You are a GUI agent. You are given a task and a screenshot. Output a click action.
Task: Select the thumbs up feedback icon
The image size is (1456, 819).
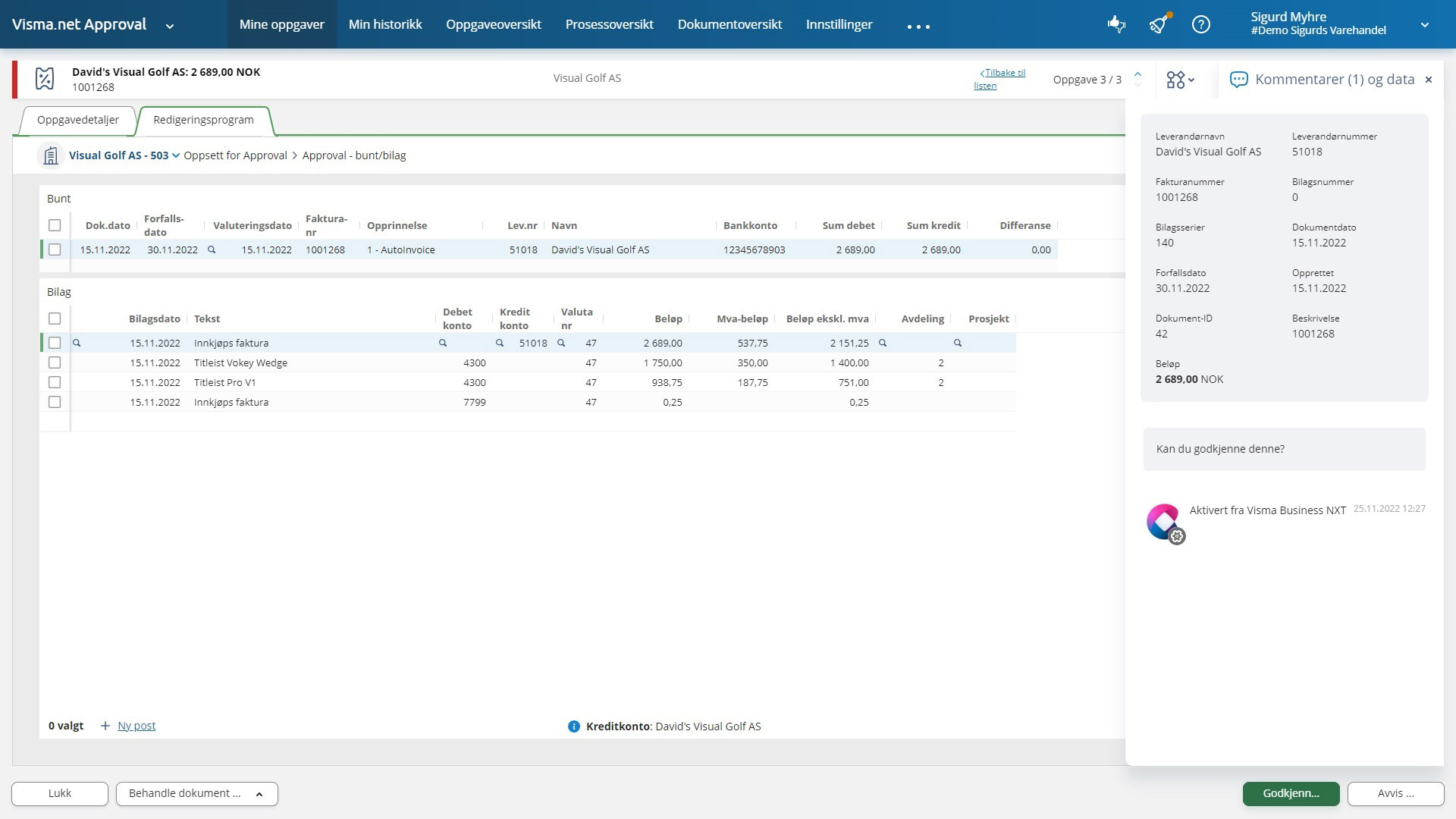pos(1116,25)
